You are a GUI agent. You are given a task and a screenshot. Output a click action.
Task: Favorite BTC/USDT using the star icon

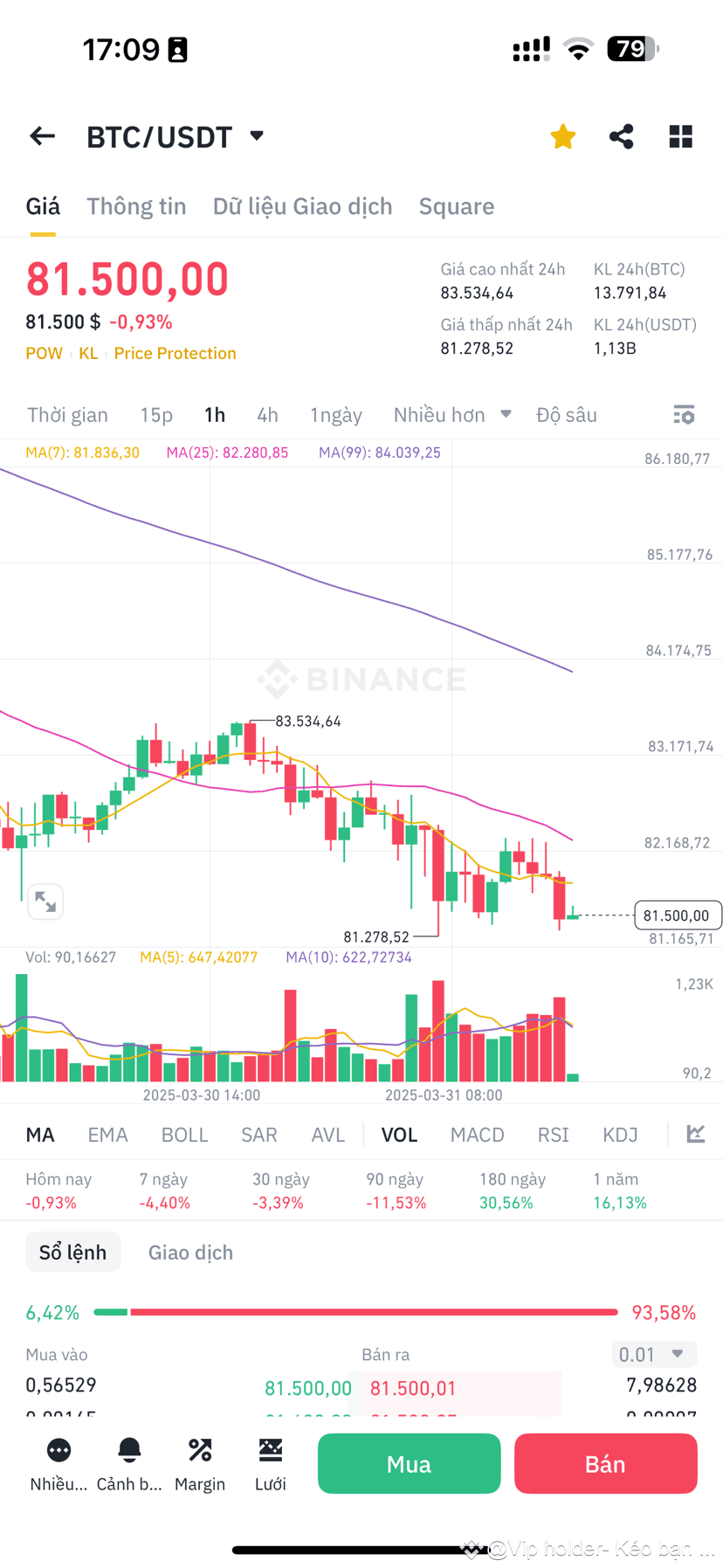point(562,136)
